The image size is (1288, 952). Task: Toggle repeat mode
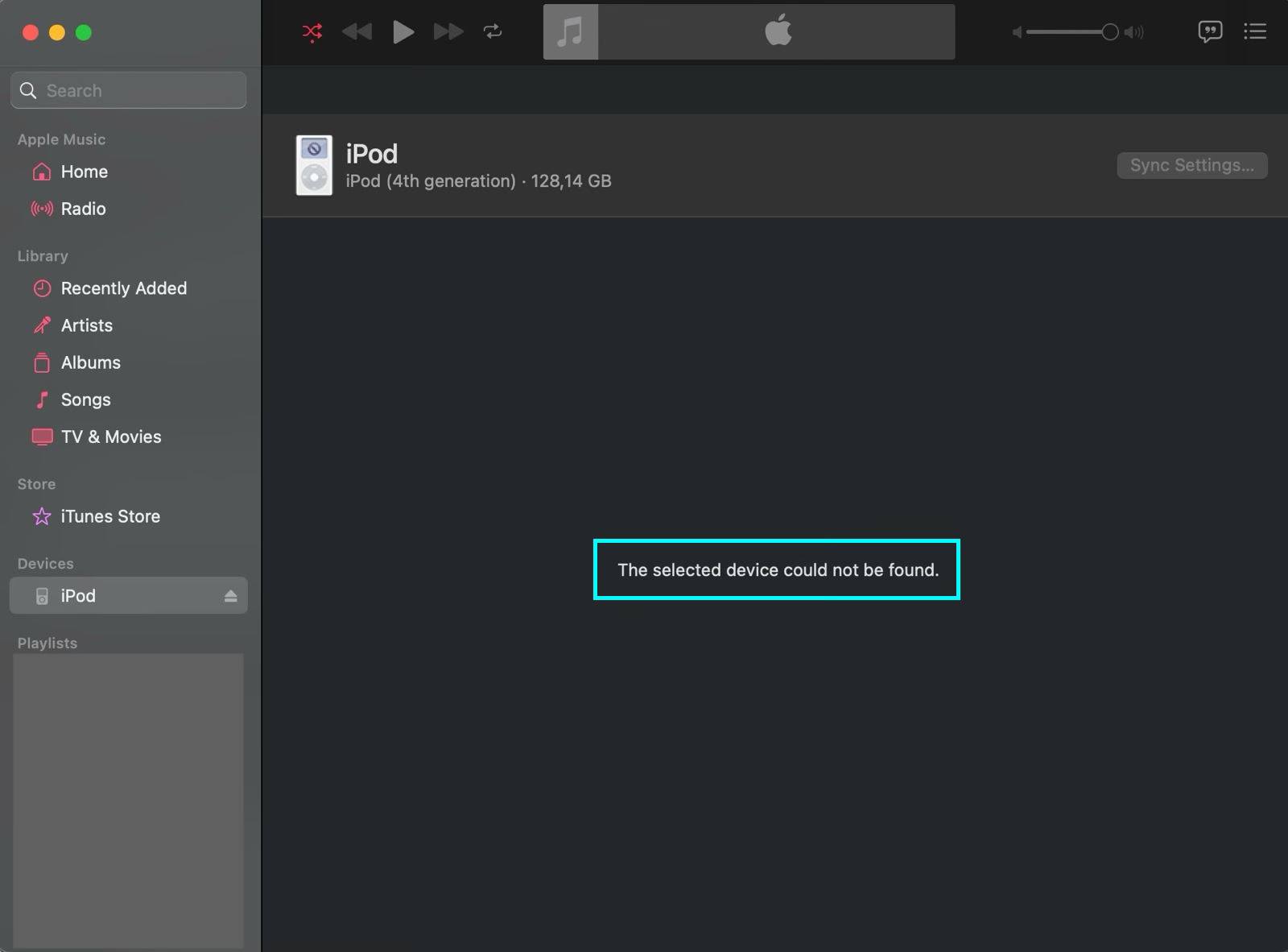point(493,31)
